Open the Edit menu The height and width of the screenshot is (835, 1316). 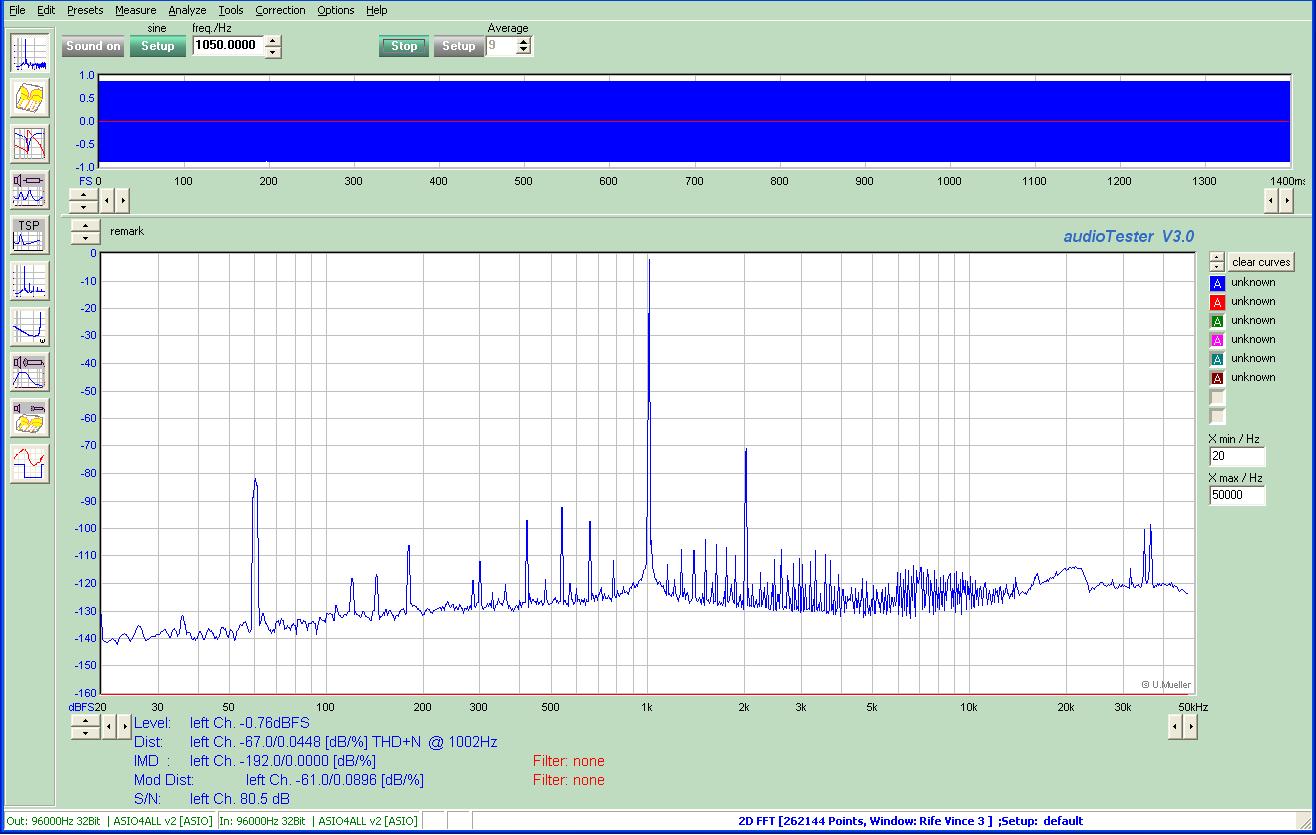point(46,10)
